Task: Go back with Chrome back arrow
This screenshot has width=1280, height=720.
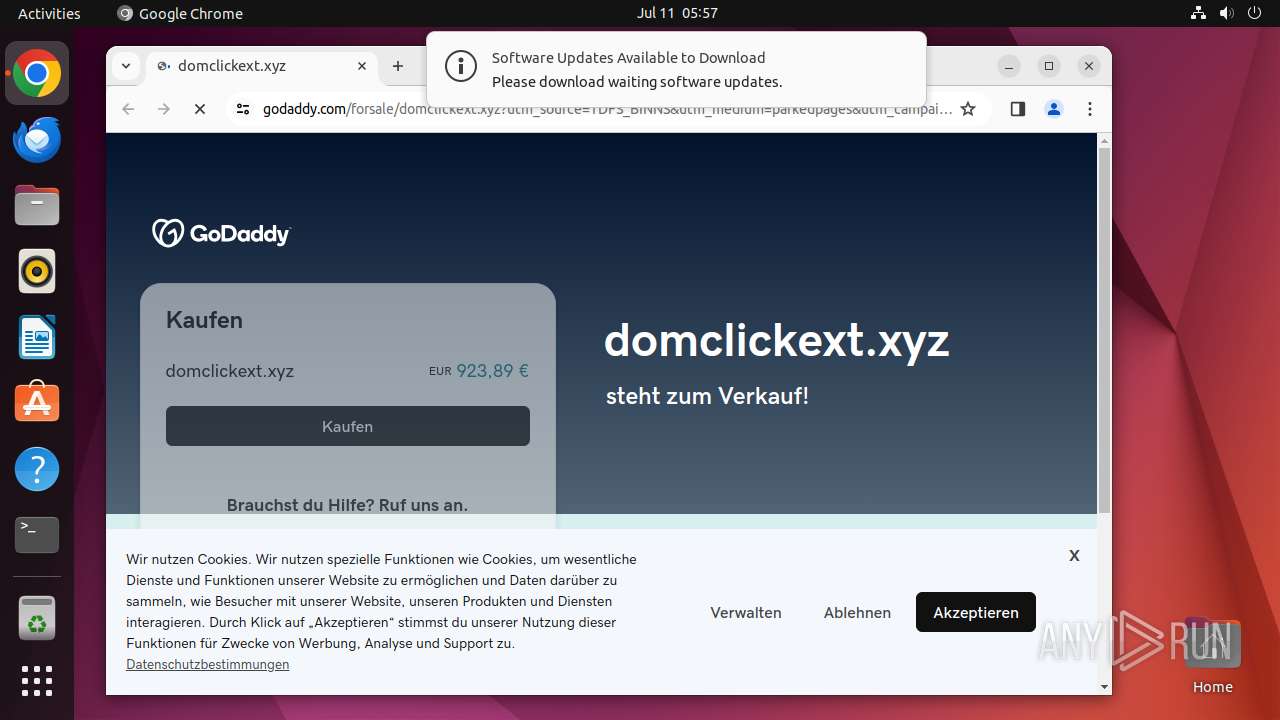Action: coord(128,109)
